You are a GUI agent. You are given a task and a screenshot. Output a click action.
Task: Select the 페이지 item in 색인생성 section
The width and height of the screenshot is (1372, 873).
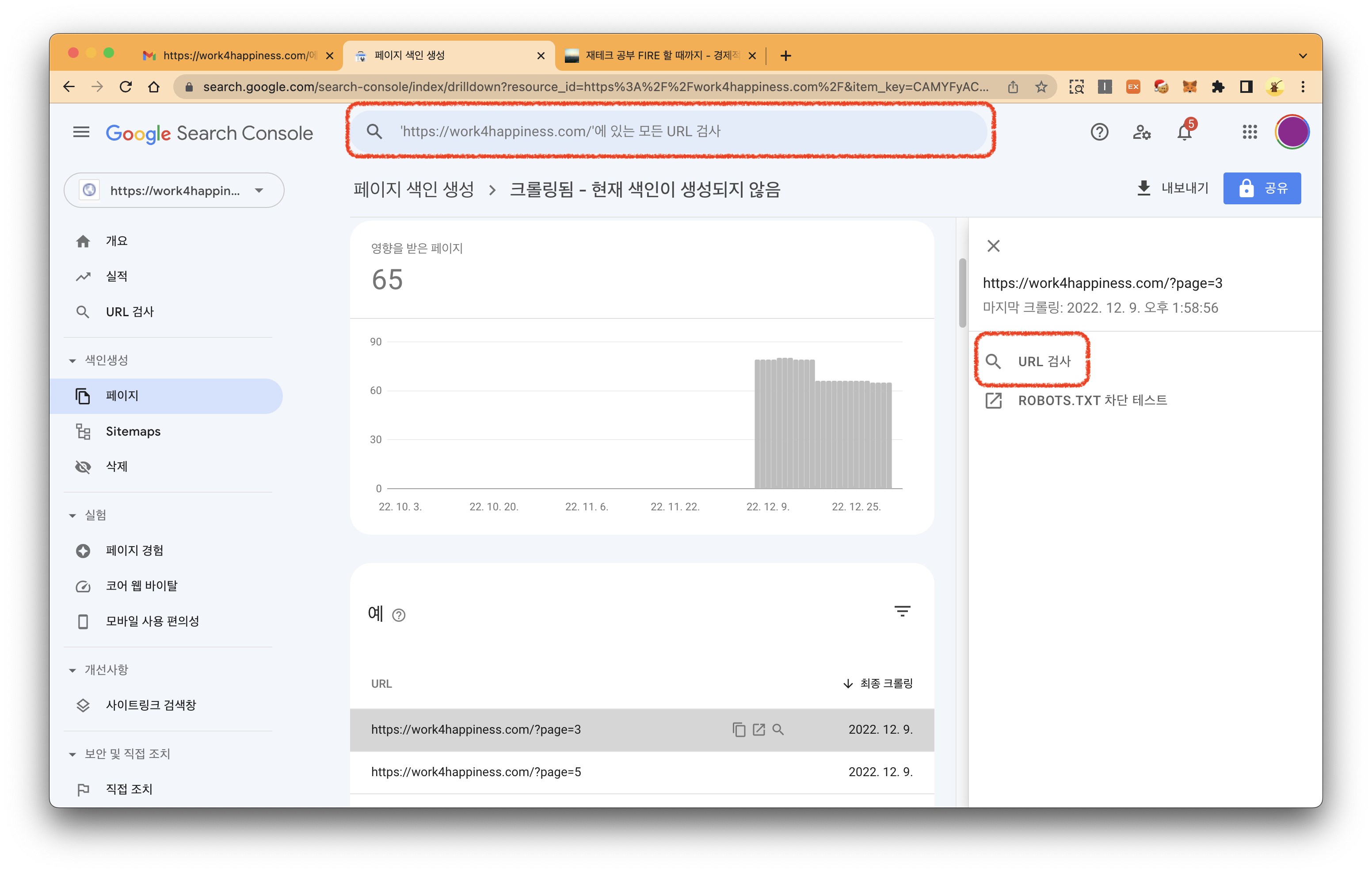pos(122,395)
